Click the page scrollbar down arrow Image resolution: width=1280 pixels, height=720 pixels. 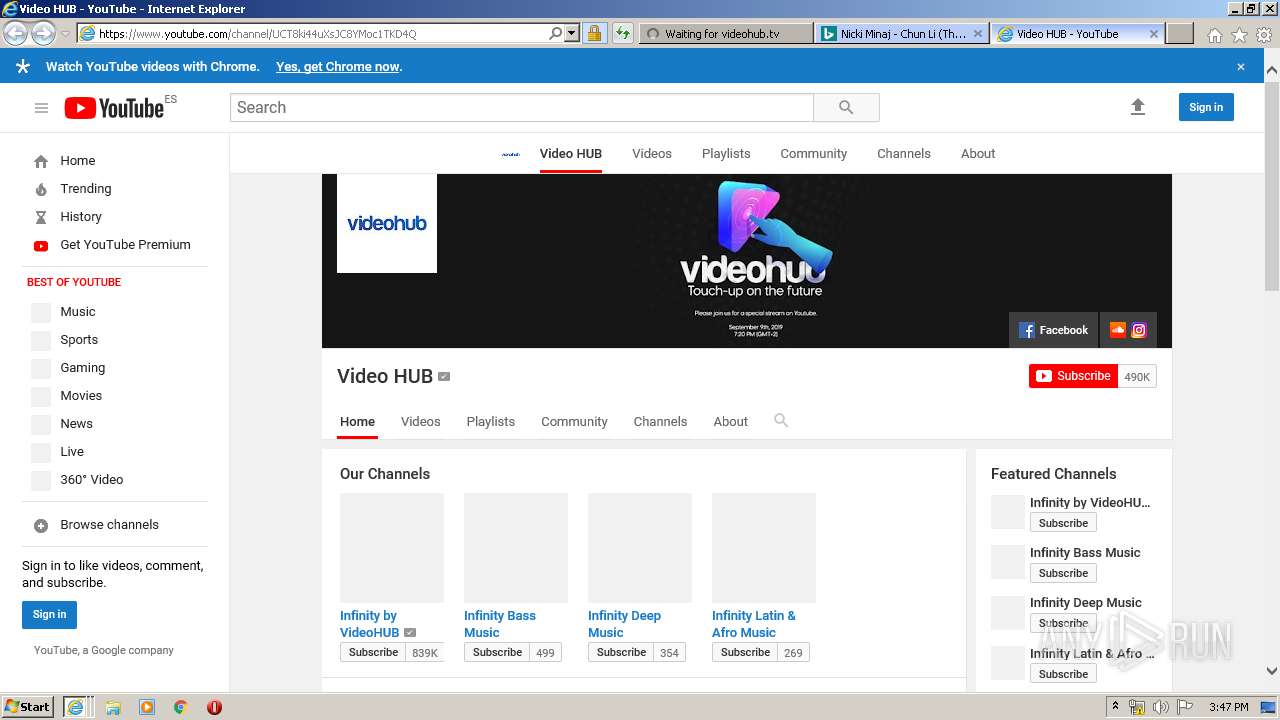click(1272, 672)
